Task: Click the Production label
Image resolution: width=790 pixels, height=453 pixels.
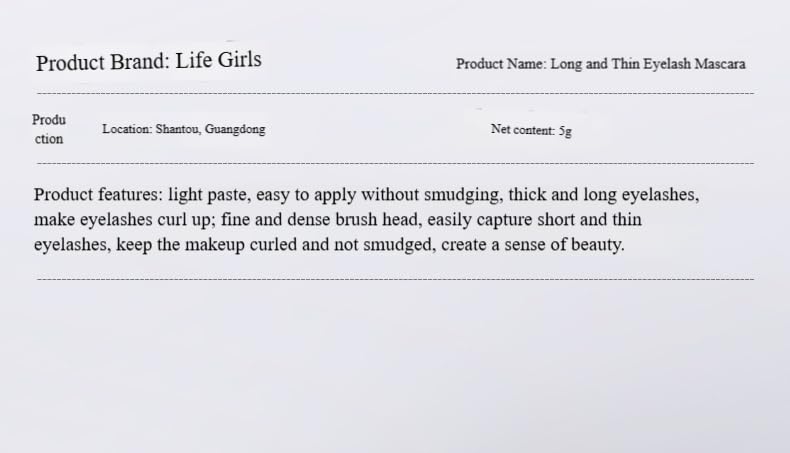Action: click(x=49, y=129)
